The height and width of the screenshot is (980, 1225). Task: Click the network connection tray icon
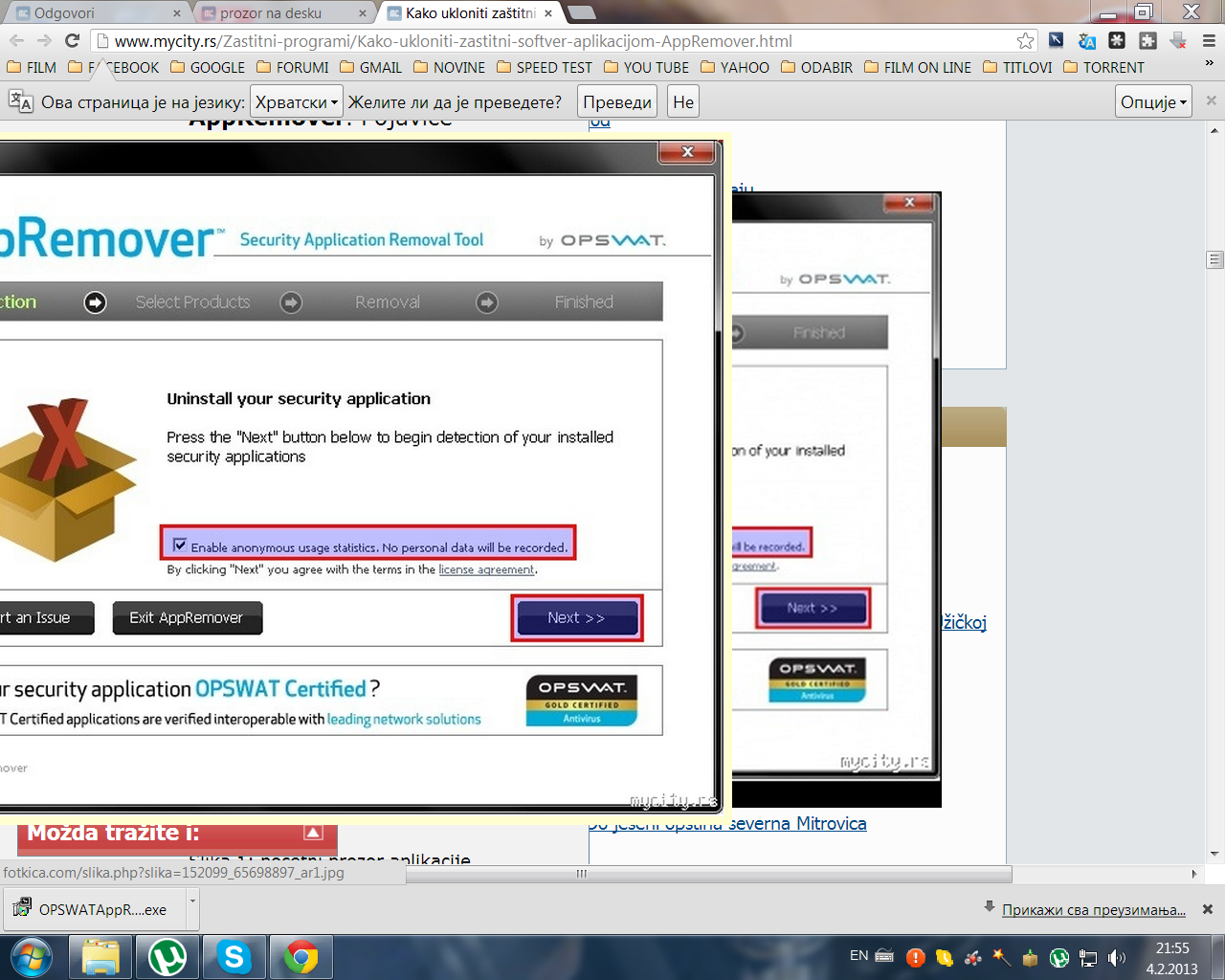tap(1088, 957)
